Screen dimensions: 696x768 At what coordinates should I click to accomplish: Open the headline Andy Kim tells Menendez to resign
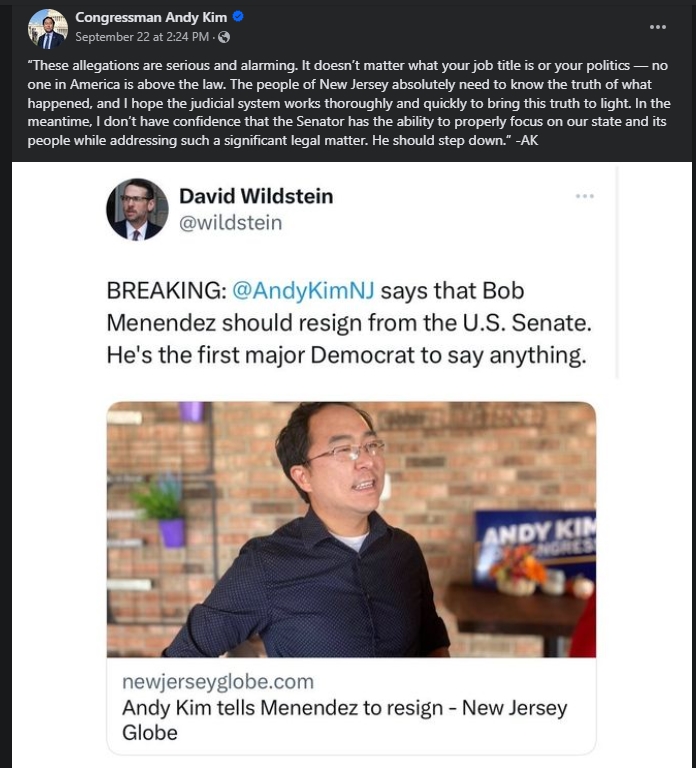point(344,720)
